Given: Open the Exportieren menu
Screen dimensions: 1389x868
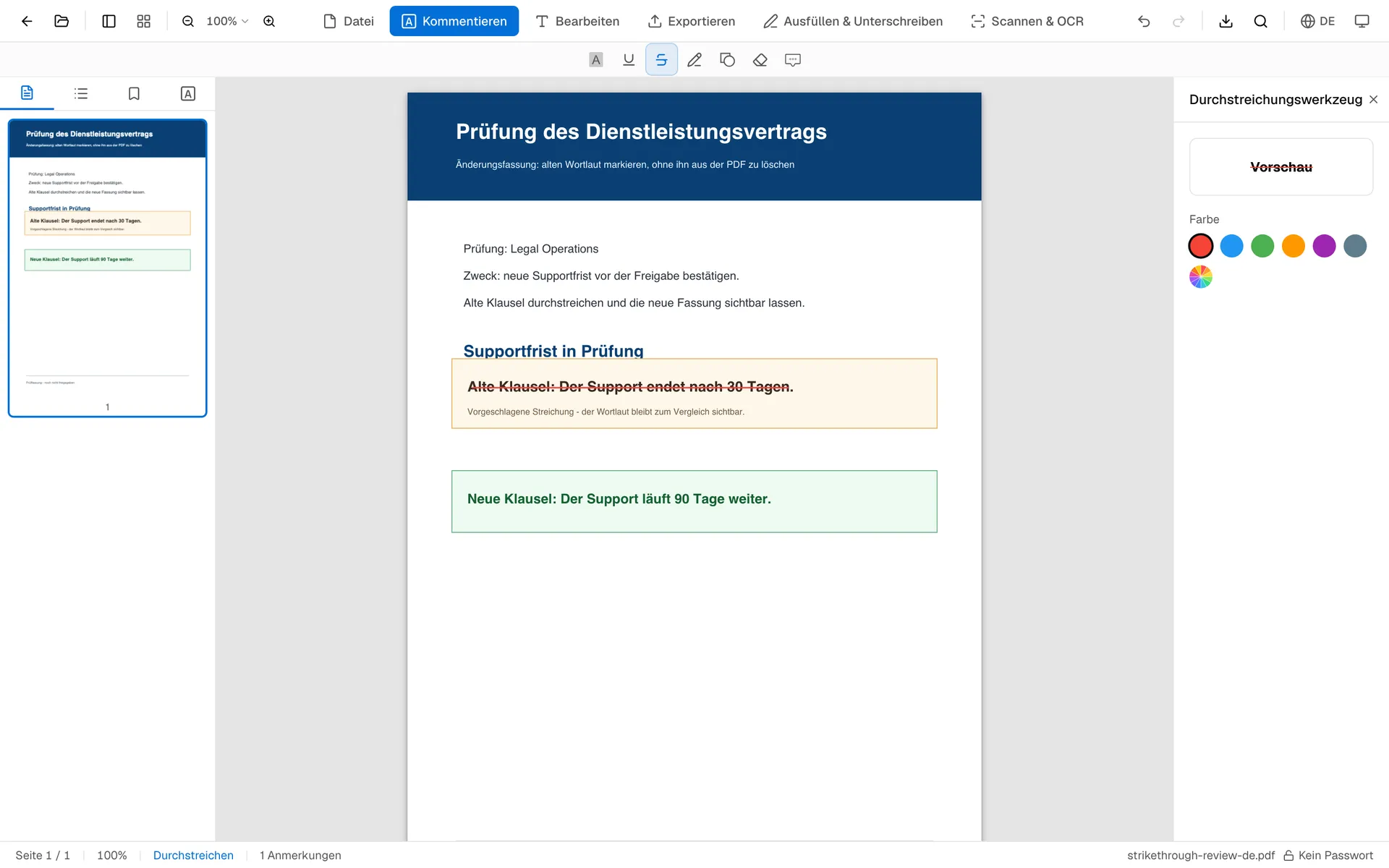Looking at the screenshot, I should tap(692, 21).
